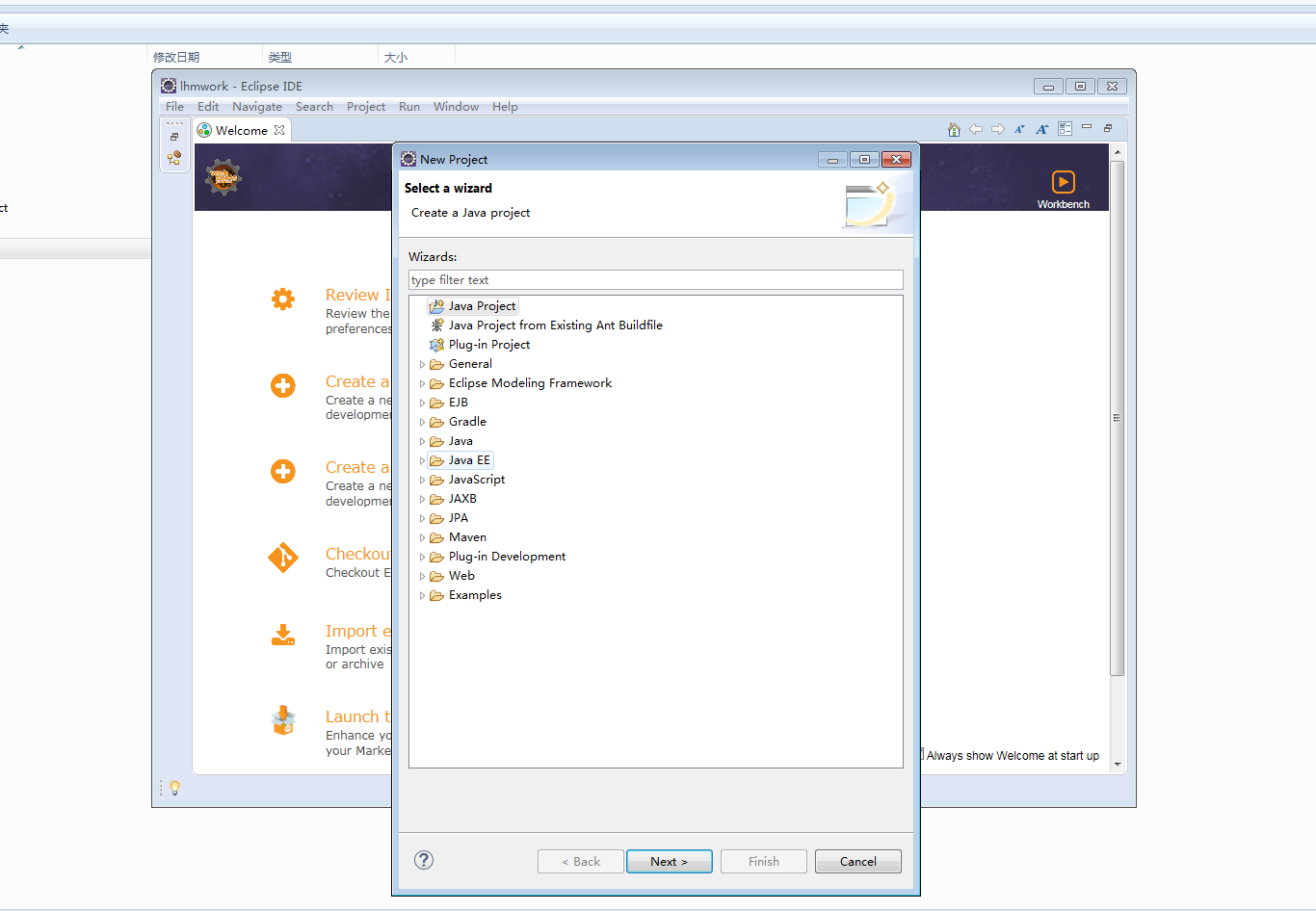Screen dimensions: 1316x911
Task: Close the Welcome tab with its X
Action: tap(279, 130)
